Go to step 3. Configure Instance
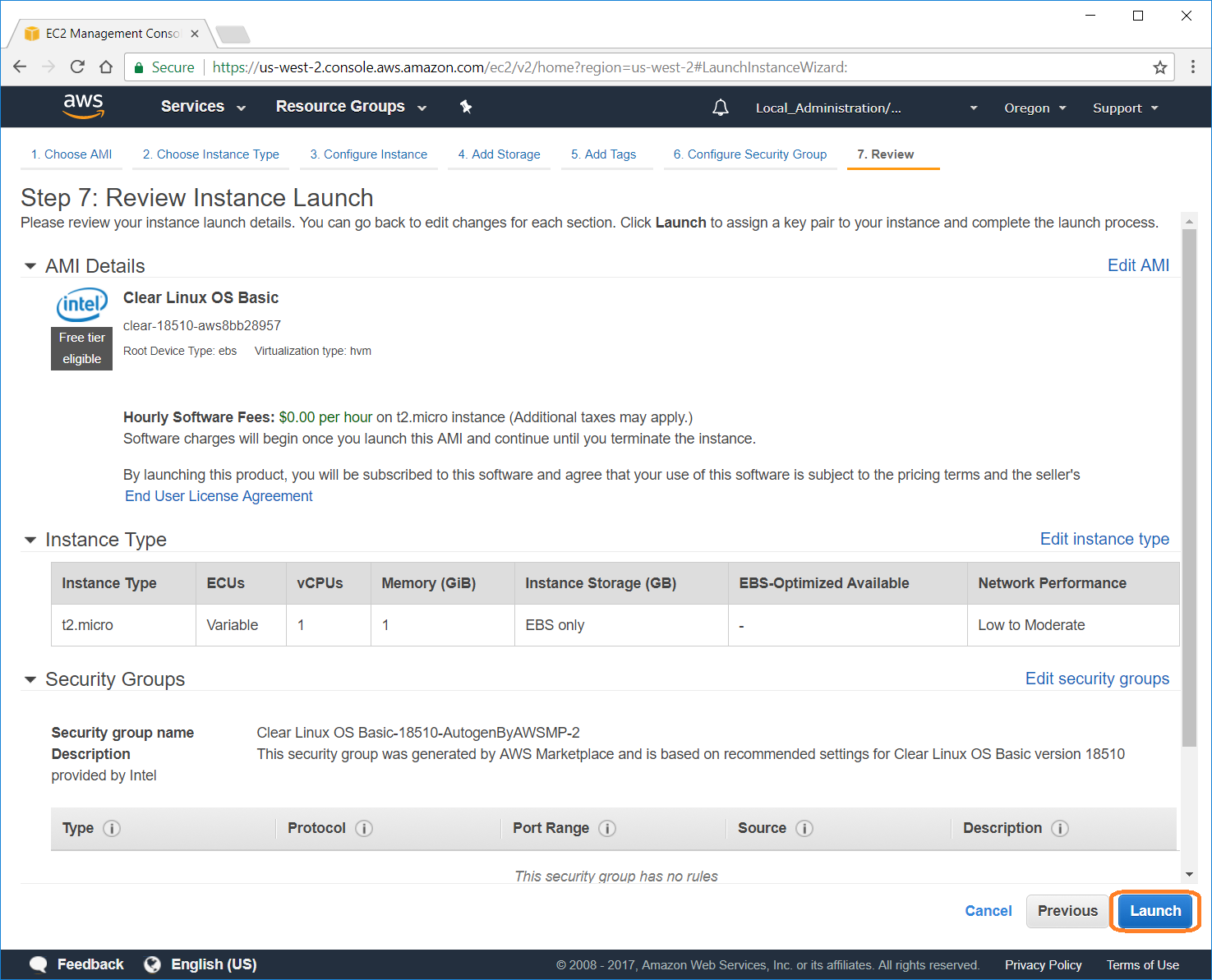This screenshot has width=1212, height=980. tap(369, 154)
